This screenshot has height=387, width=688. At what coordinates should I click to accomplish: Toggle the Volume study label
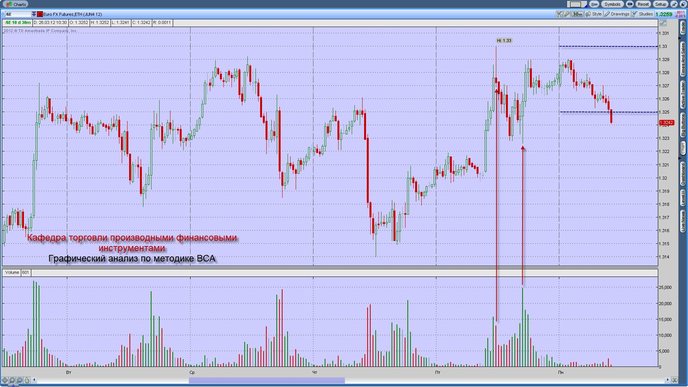pyautogui.click(x=12, y=272)
